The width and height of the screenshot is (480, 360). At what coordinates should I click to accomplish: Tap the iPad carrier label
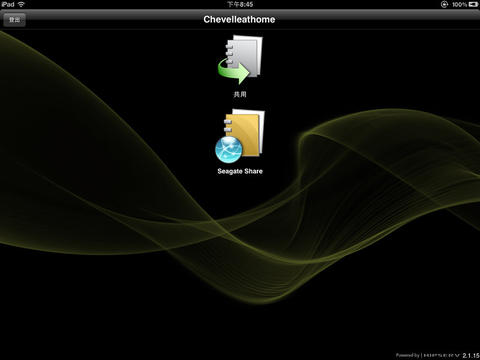tap(8, 4)
